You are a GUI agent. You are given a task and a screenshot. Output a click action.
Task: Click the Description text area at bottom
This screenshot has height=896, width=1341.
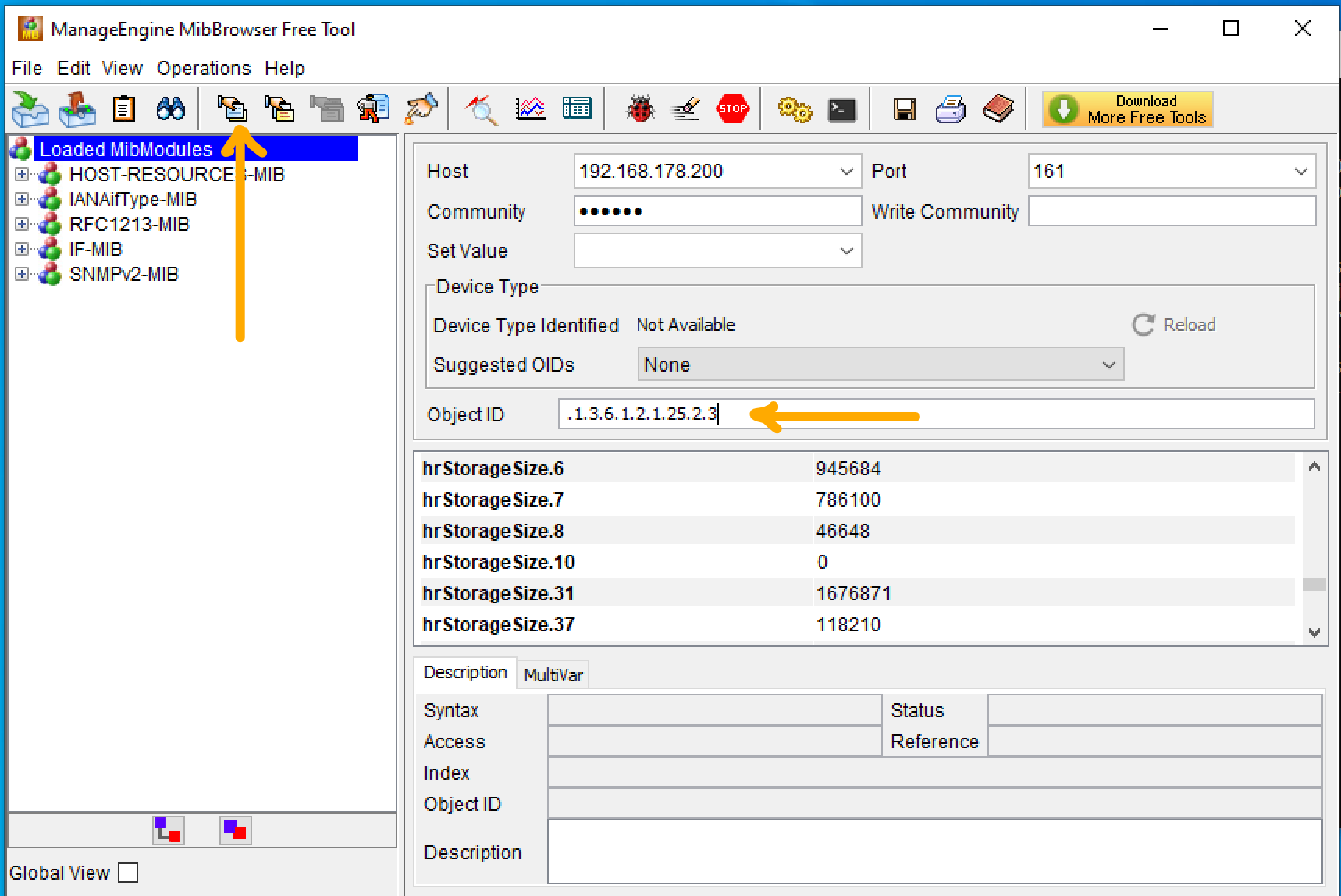(934, 851)
